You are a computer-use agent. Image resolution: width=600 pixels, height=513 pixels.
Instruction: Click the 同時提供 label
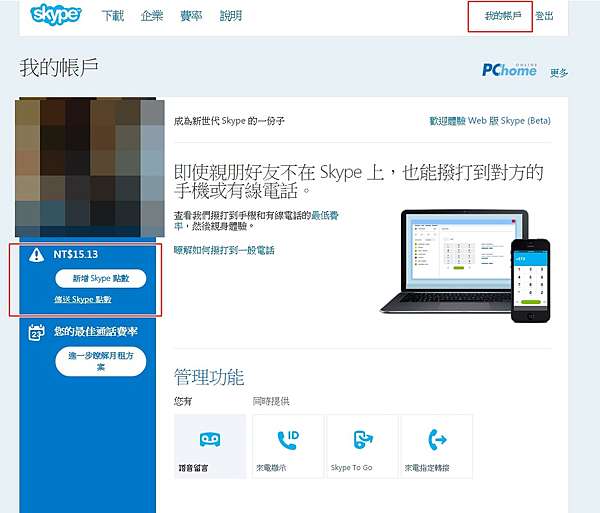(x=271, y=401)
